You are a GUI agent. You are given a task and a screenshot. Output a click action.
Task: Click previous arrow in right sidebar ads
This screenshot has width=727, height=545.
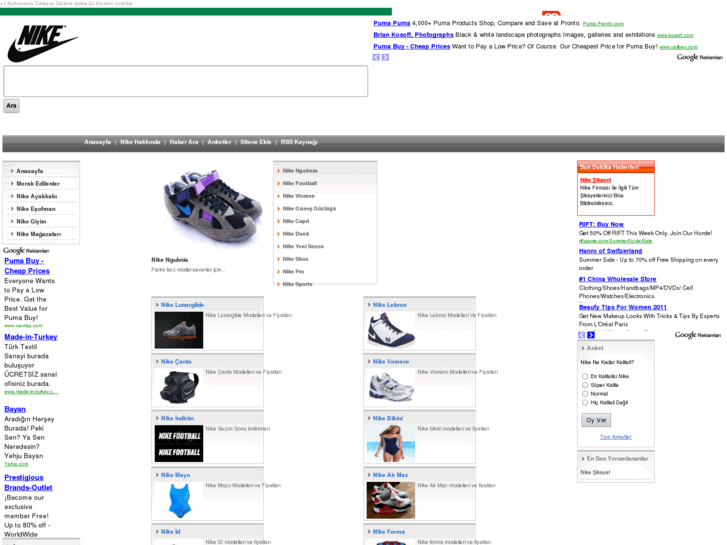(x=582, y=335)
